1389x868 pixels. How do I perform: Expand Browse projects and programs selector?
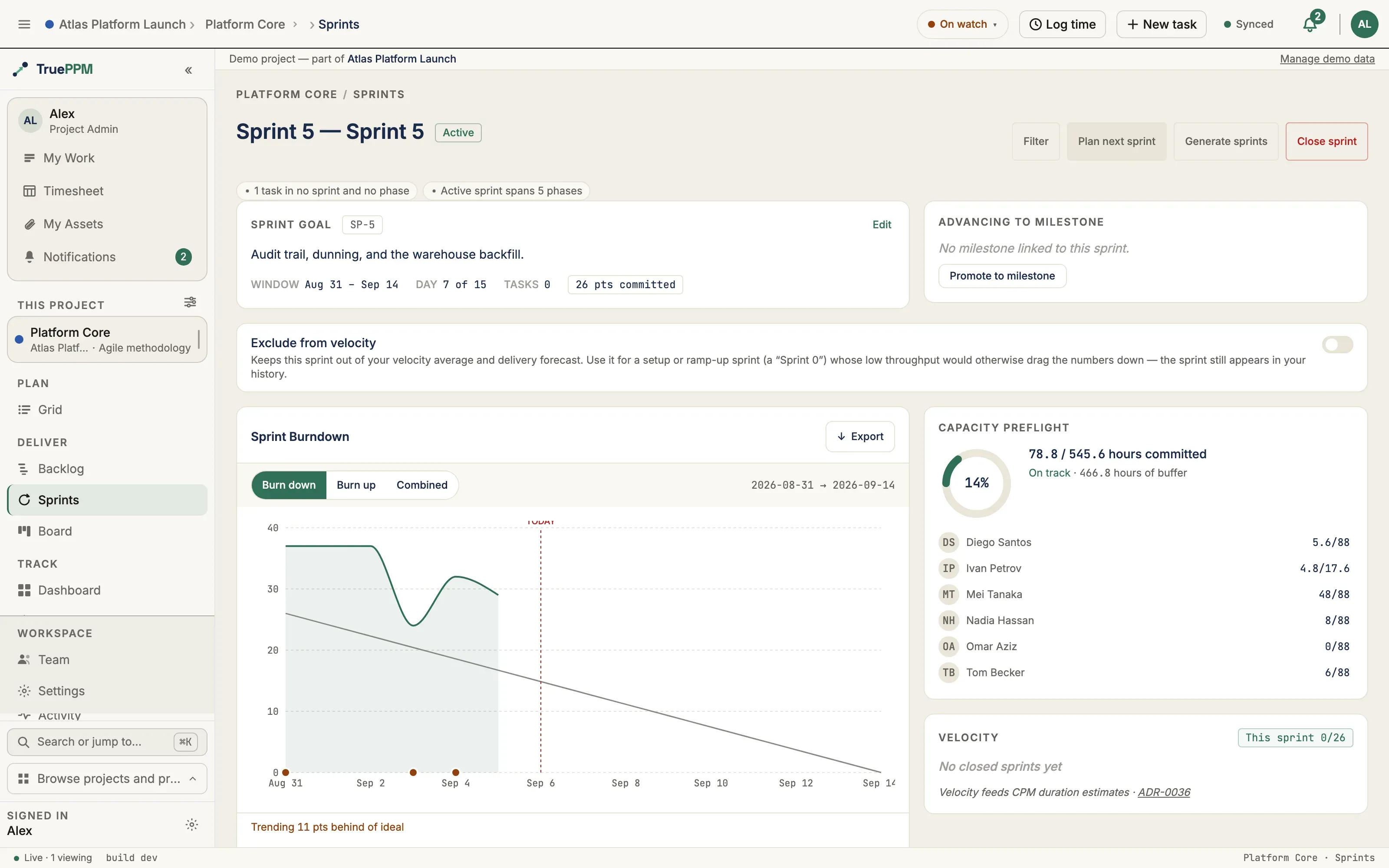(107, 779)
